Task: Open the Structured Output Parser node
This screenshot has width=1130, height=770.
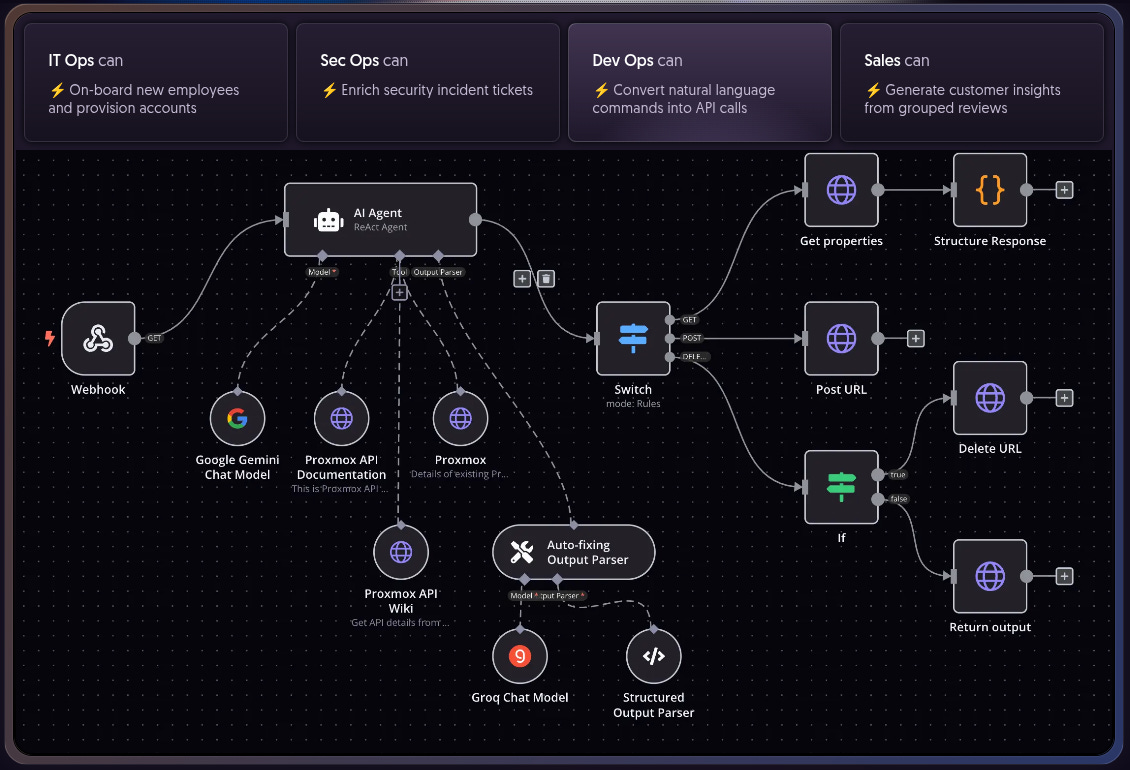Action: tap(653, 656)
